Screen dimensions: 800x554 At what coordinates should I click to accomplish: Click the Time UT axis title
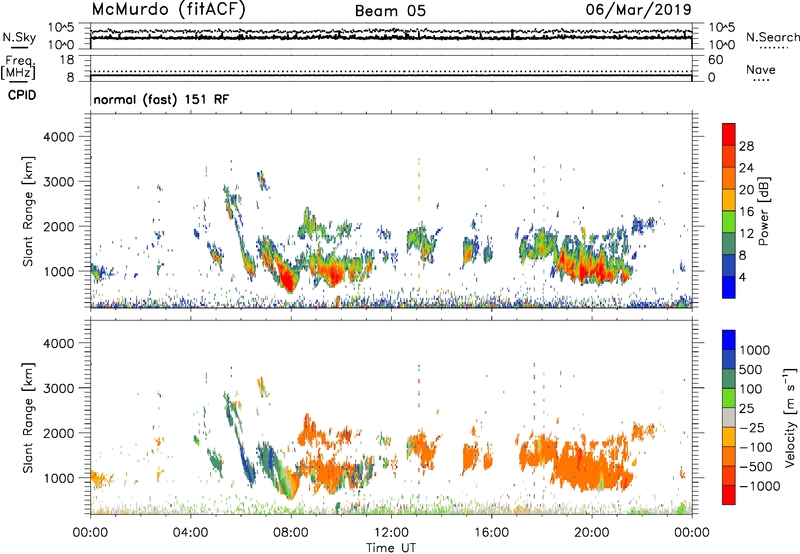(x=391, y=548)
